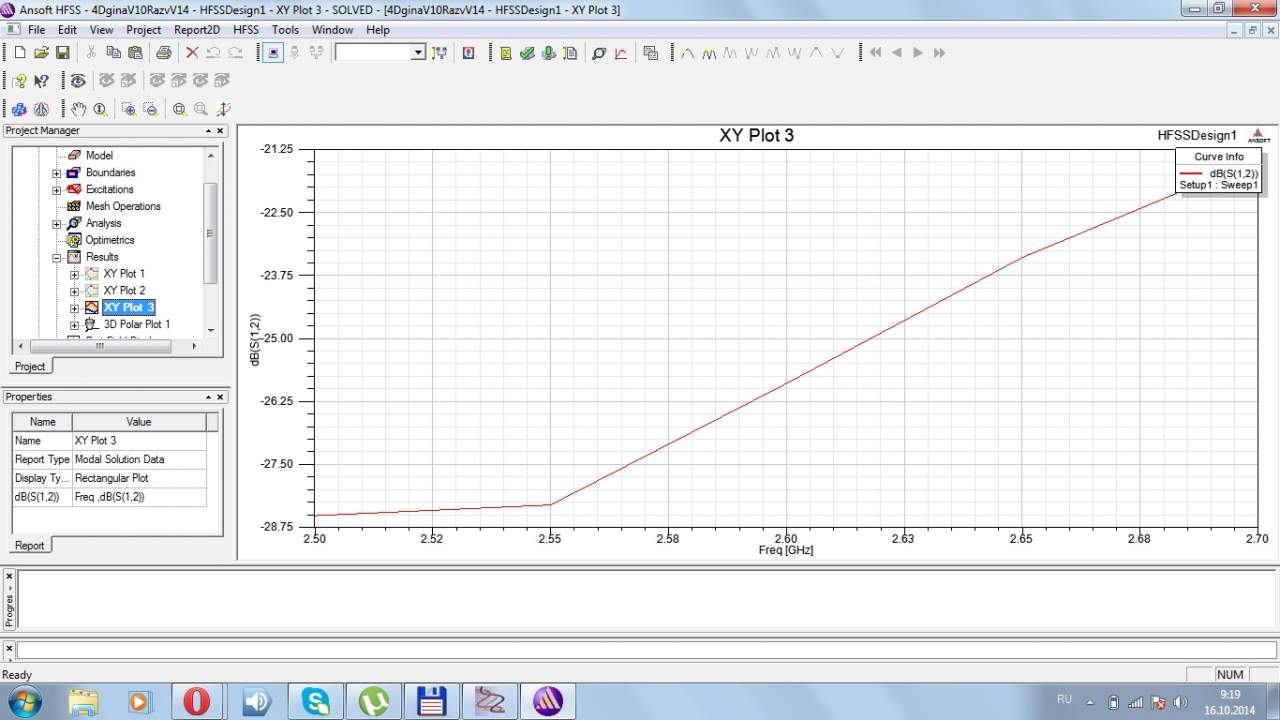Collapse the Results tree node

57,257
